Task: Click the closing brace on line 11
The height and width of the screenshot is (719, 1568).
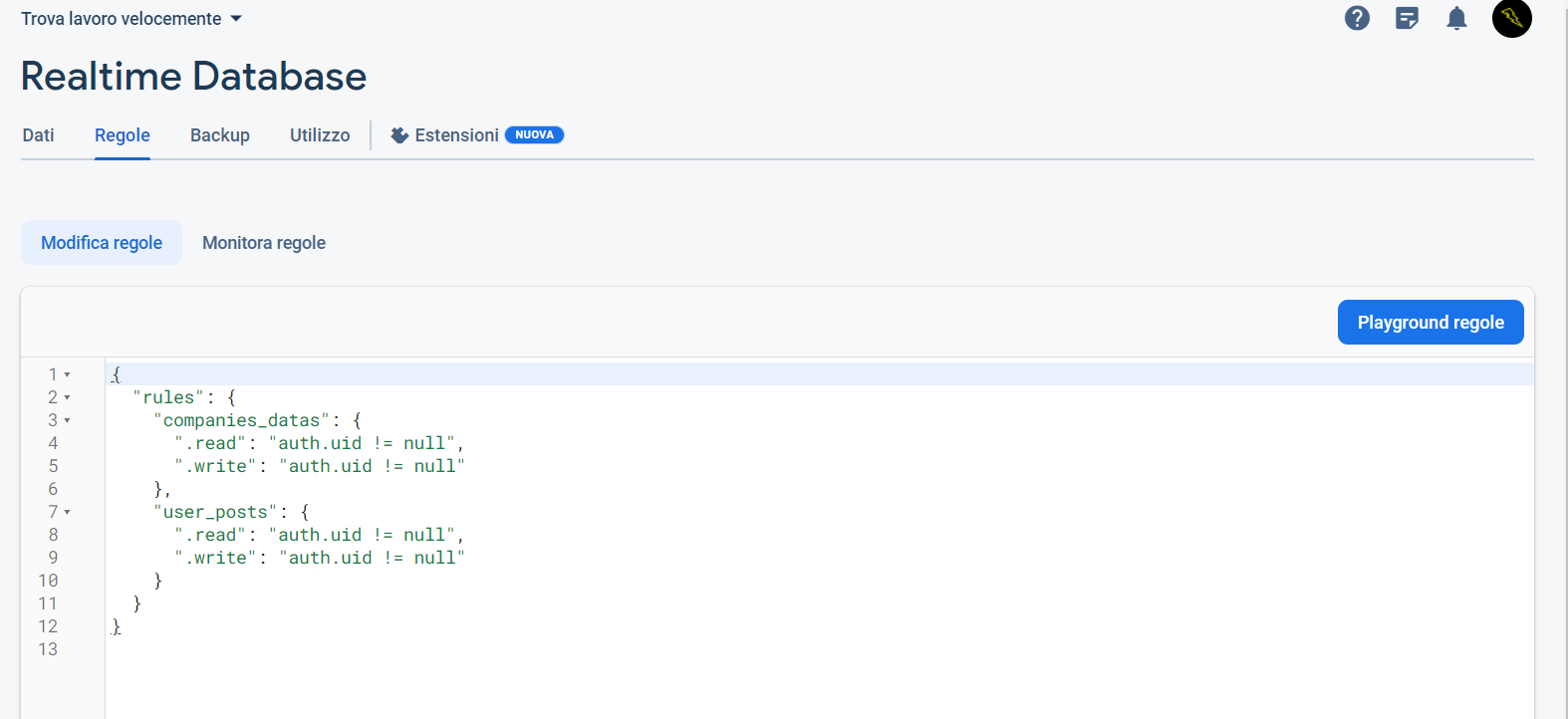Action: pyautogui.click(x=136, y=603)
